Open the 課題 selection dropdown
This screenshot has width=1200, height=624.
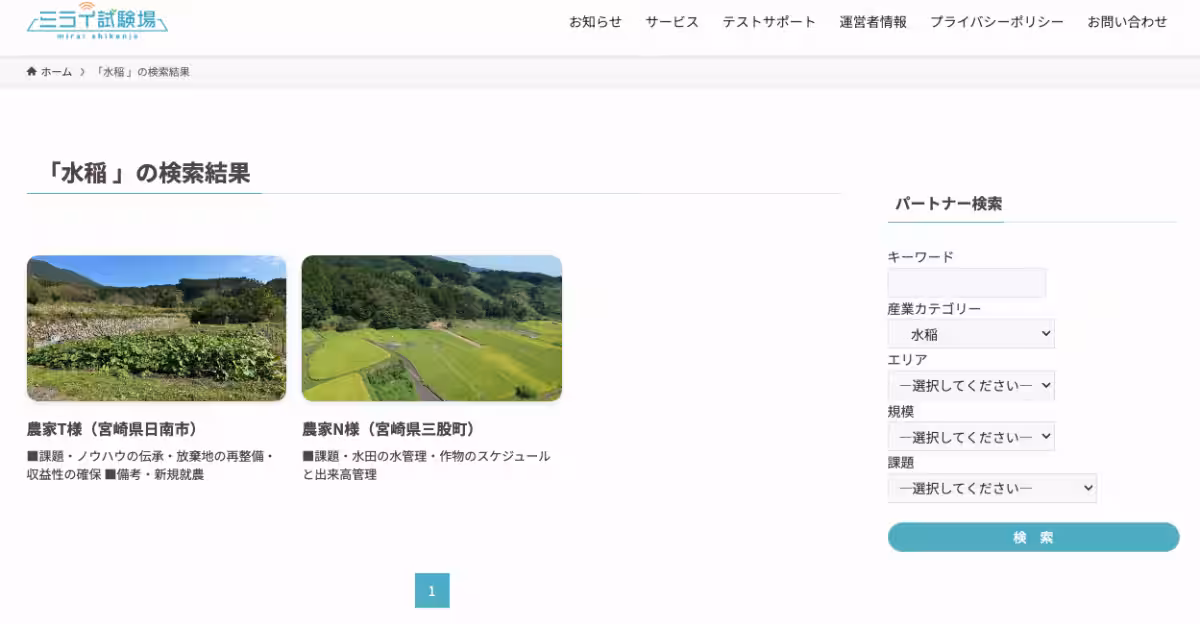click(x=991, y=488)
